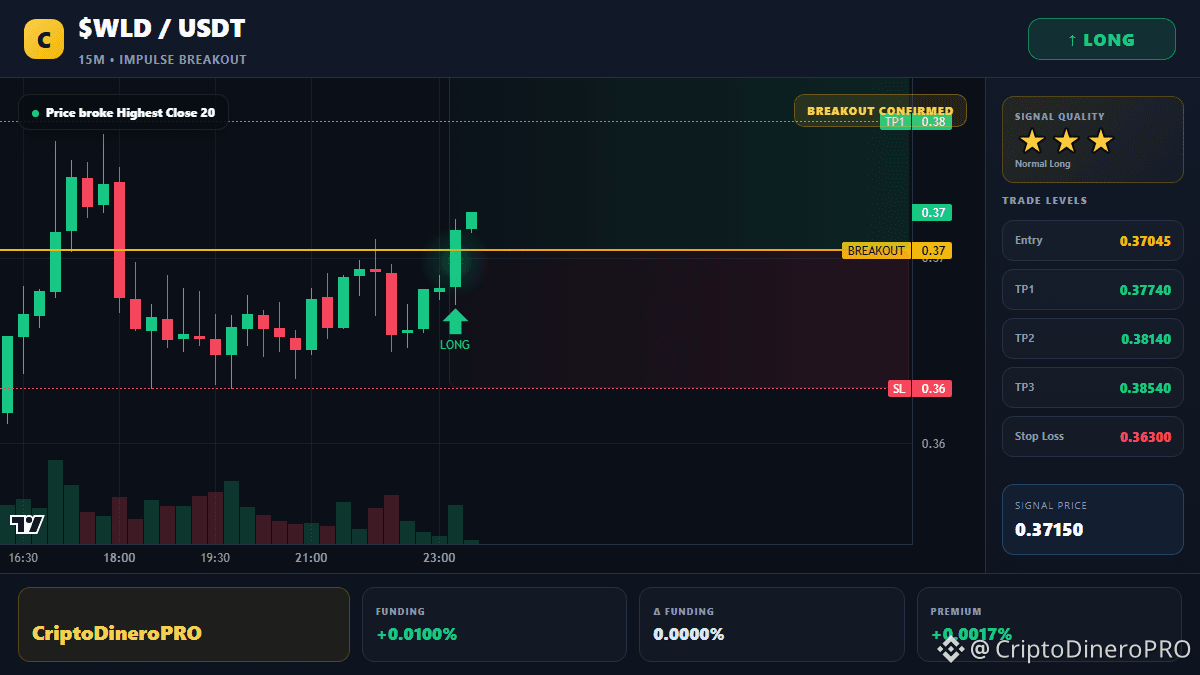Click the Signal Price 0.37150 value
Image resolution: width=1200 pixels, height=675 pixels.
(x=1049, y=530)
